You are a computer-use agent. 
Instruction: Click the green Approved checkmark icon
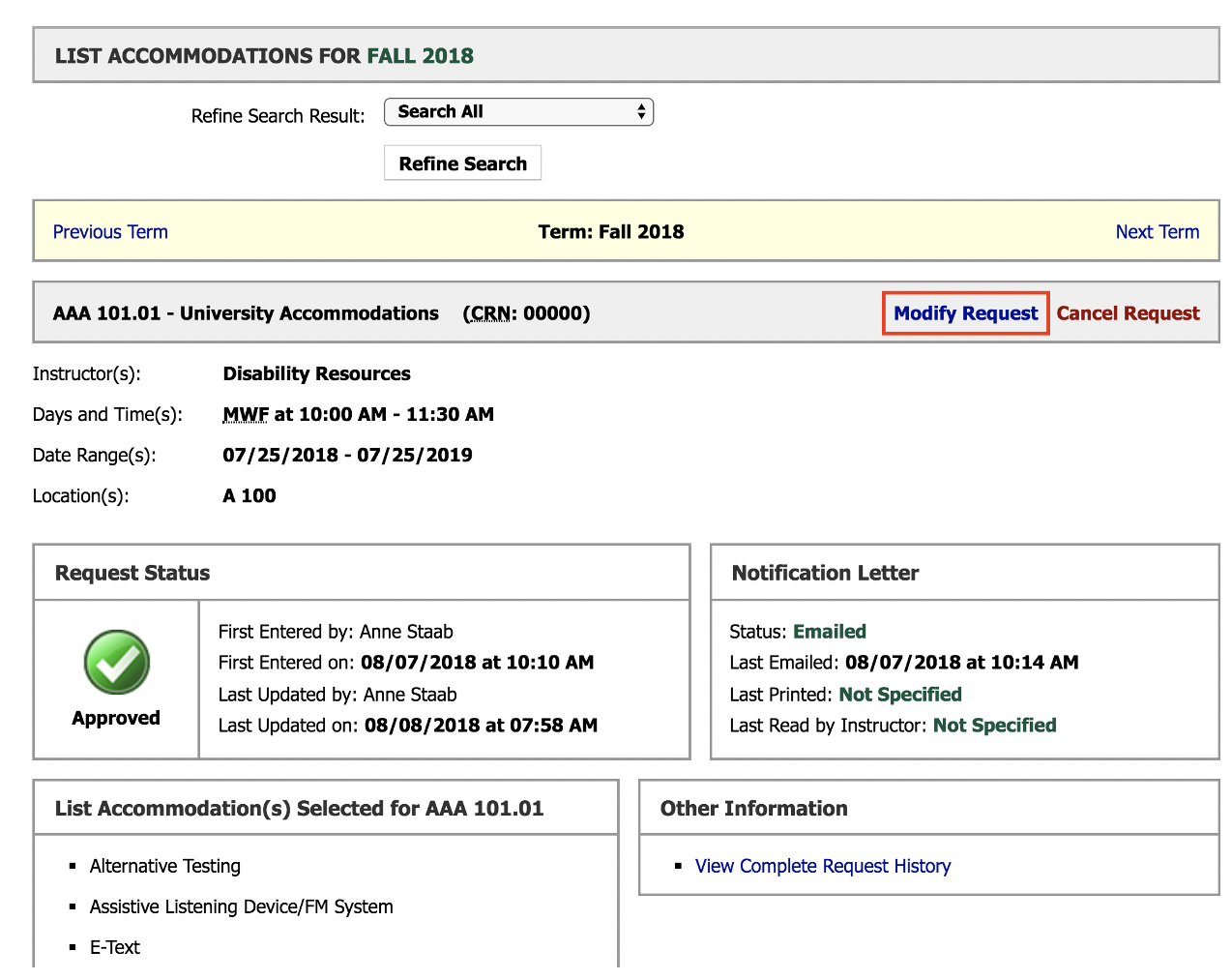[116, 663]
